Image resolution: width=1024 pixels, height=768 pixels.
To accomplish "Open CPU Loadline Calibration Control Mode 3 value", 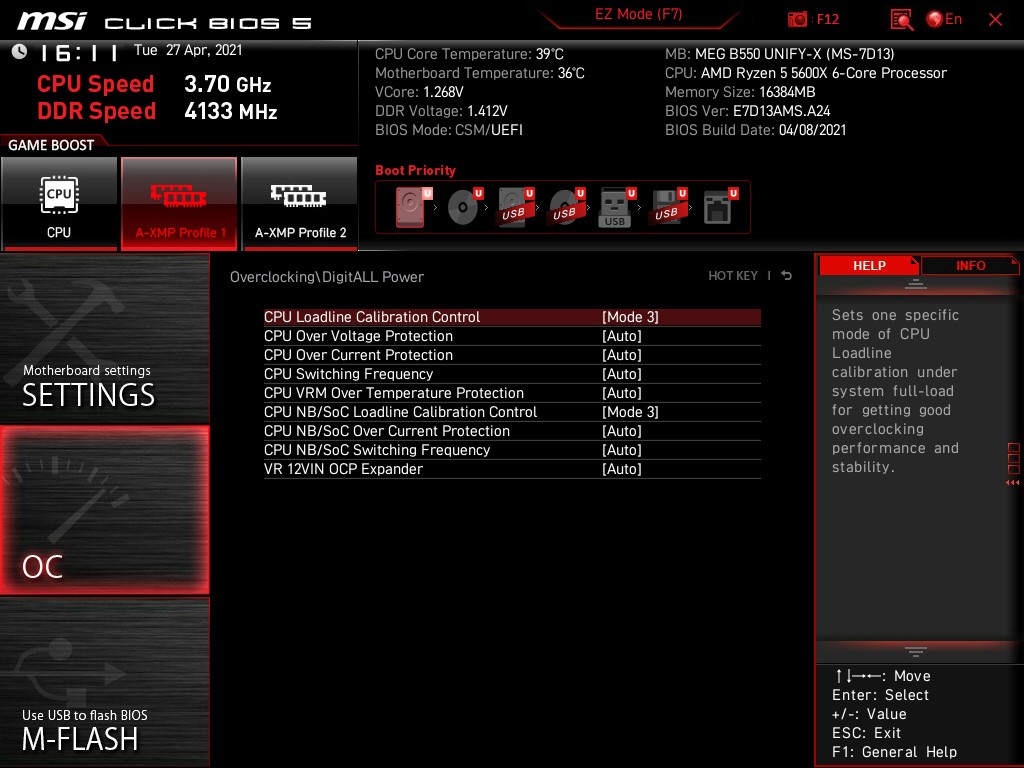I will tap(630, 317).
